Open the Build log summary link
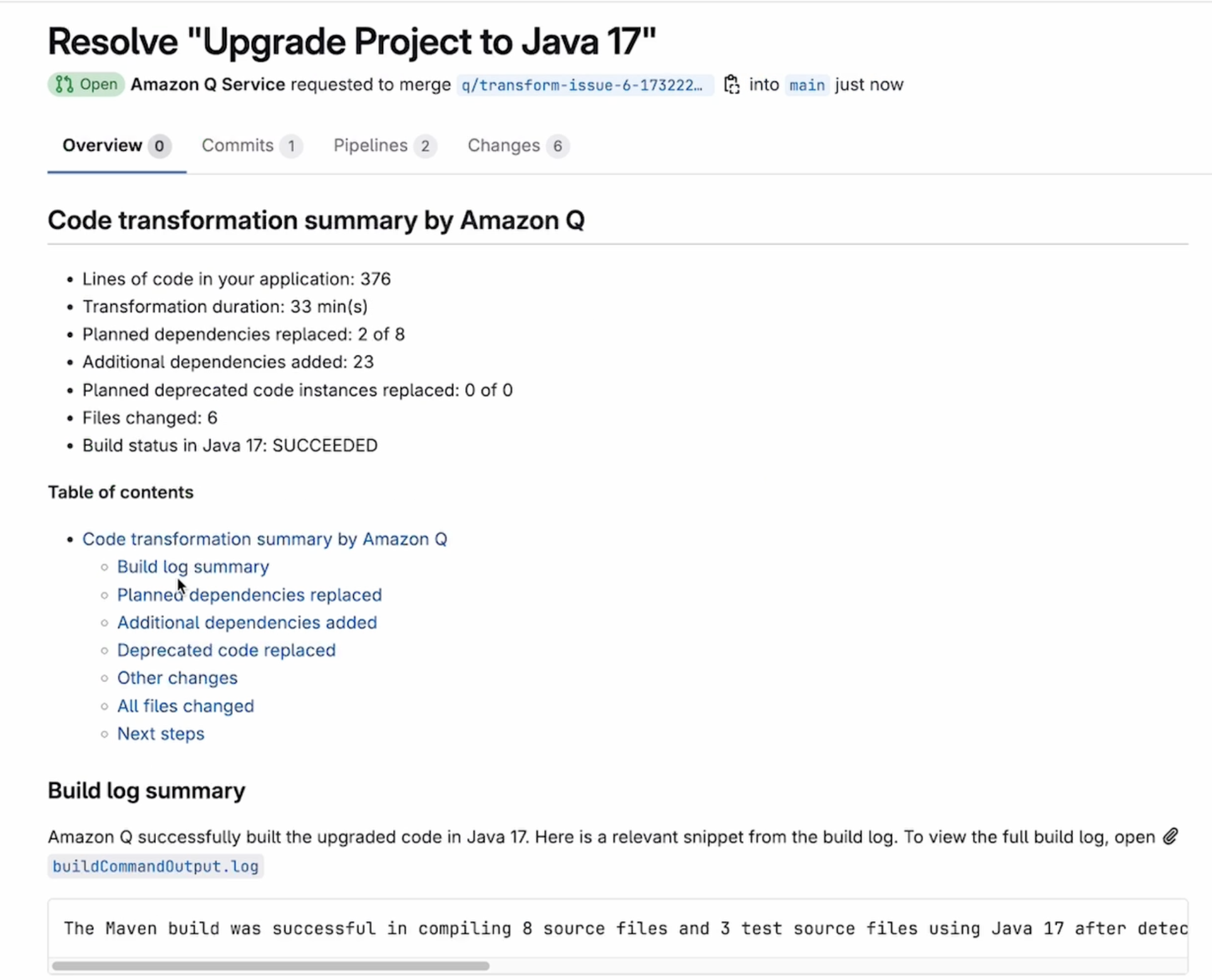Screen dimensions: 1212x980 tap(193, 566)
